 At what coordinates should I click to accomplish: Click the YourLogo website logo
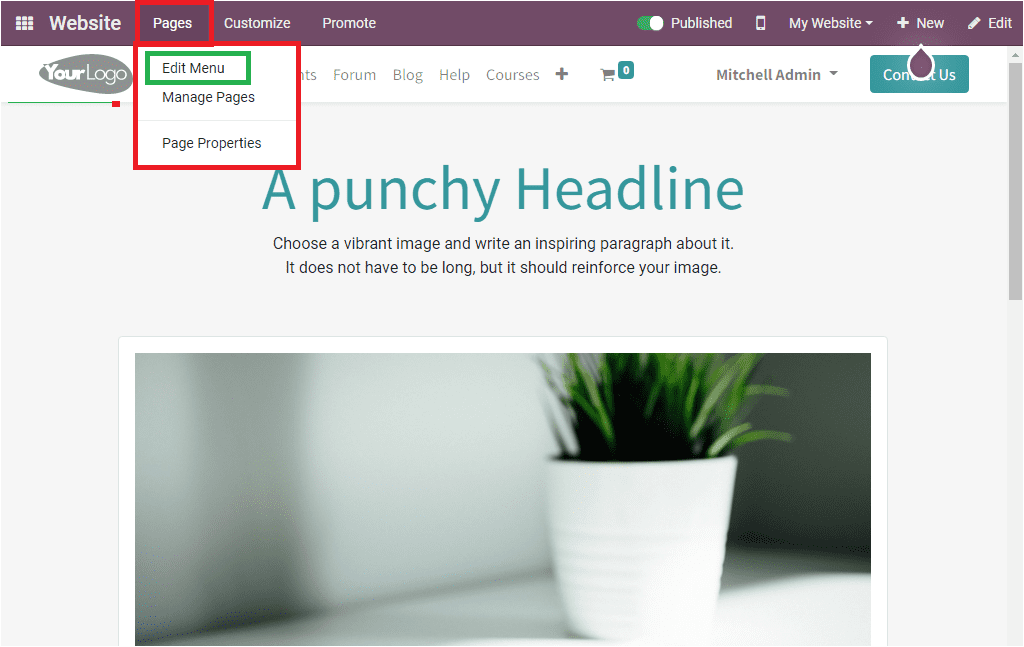click(x=85, y=74)
